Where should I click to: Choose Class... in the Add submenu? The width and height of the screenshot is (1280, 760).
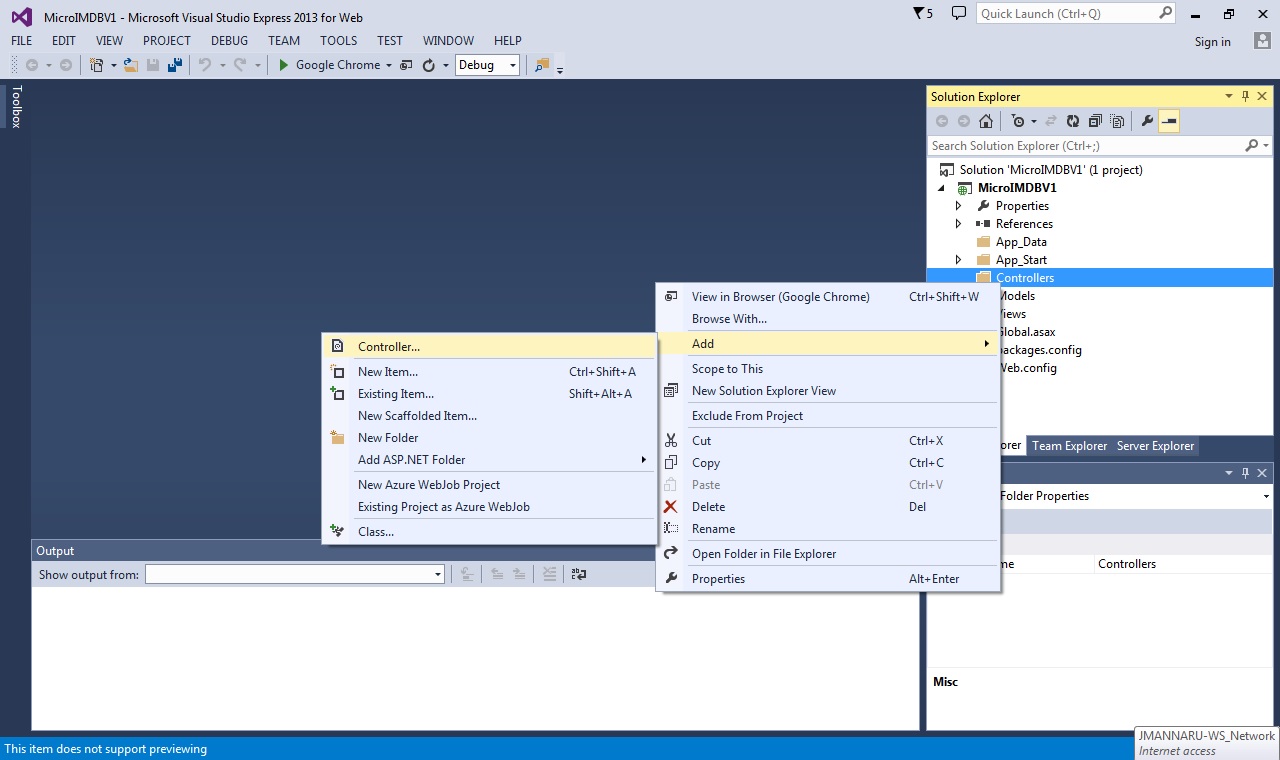coord(489,532)
